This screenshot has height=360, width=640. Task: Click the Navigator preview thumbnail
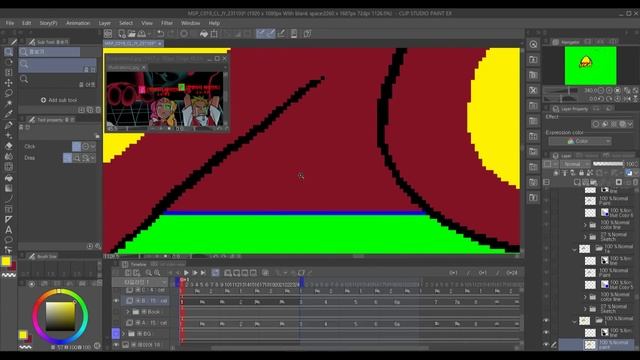point(590,65)
